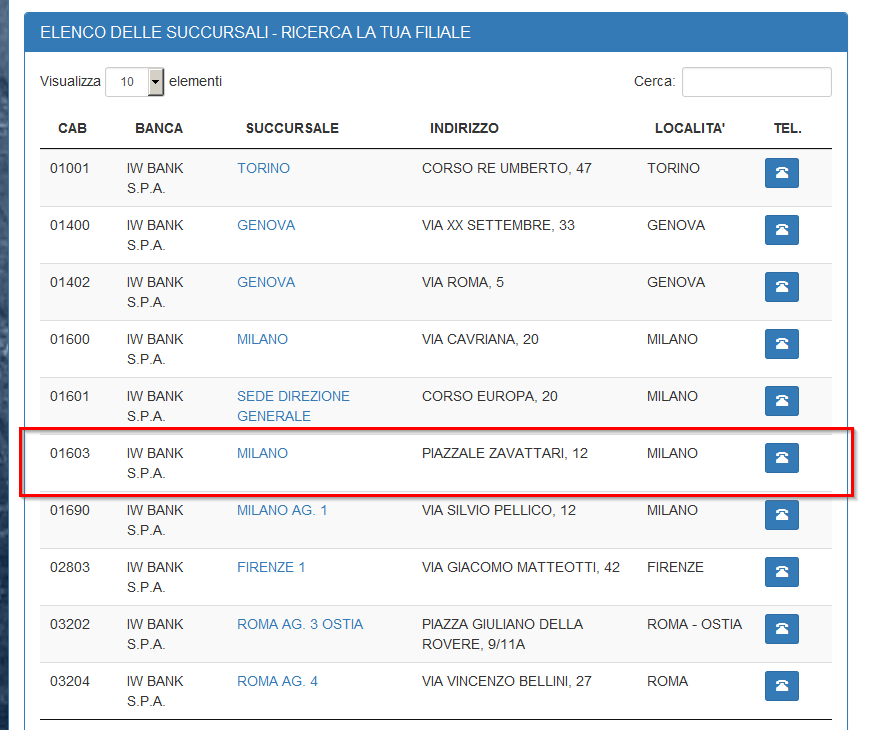Viewport: 869px width, 730px height.
Task: Click CAB code 02803
Action: [x=70, y=567]
